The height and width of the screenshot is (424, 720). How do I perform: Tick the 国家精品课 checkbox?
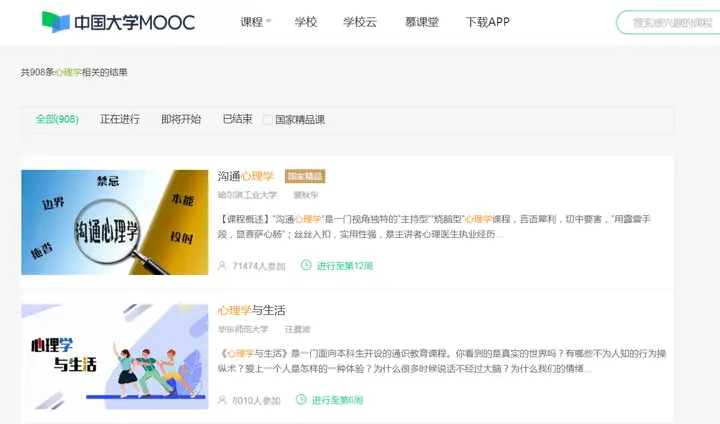coord(268,119)
